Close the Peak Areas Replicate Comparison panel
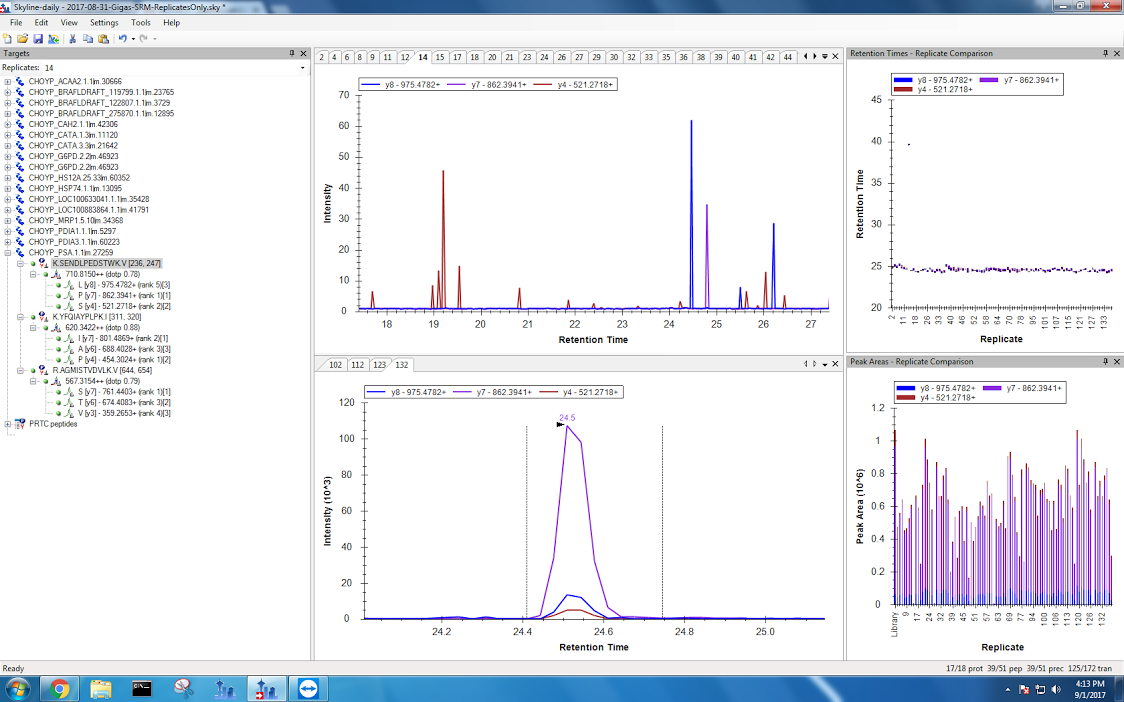 coord(1118,361)
